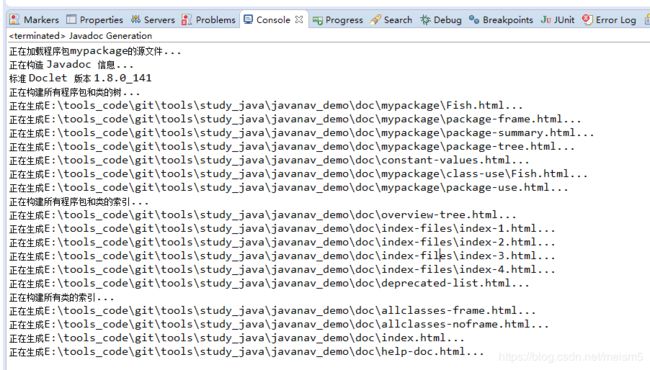Switch to the Error Log tab
This screenshot has height=370, width=650.
point(609,20)
